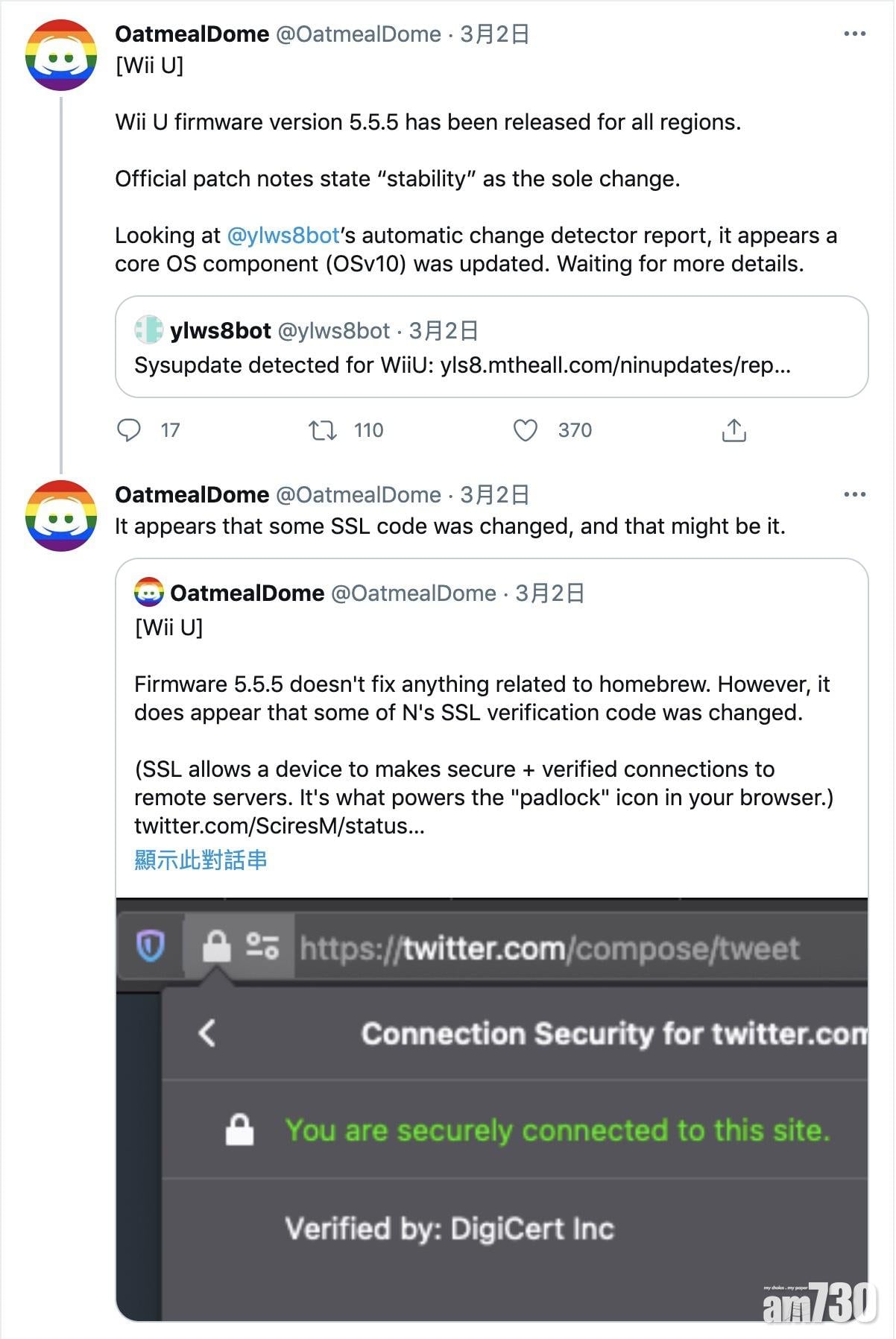Click OatmealDome avatar on first tweet

click(x=61, y=55)
